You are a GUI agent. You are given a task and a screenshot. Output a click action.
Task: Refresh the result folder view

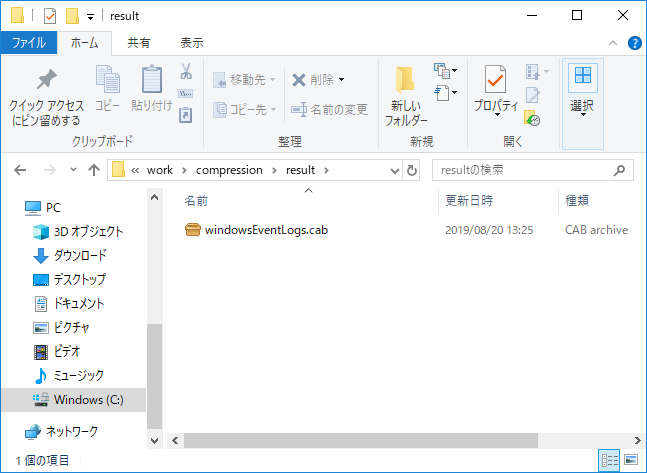click(x=411, y=170)
